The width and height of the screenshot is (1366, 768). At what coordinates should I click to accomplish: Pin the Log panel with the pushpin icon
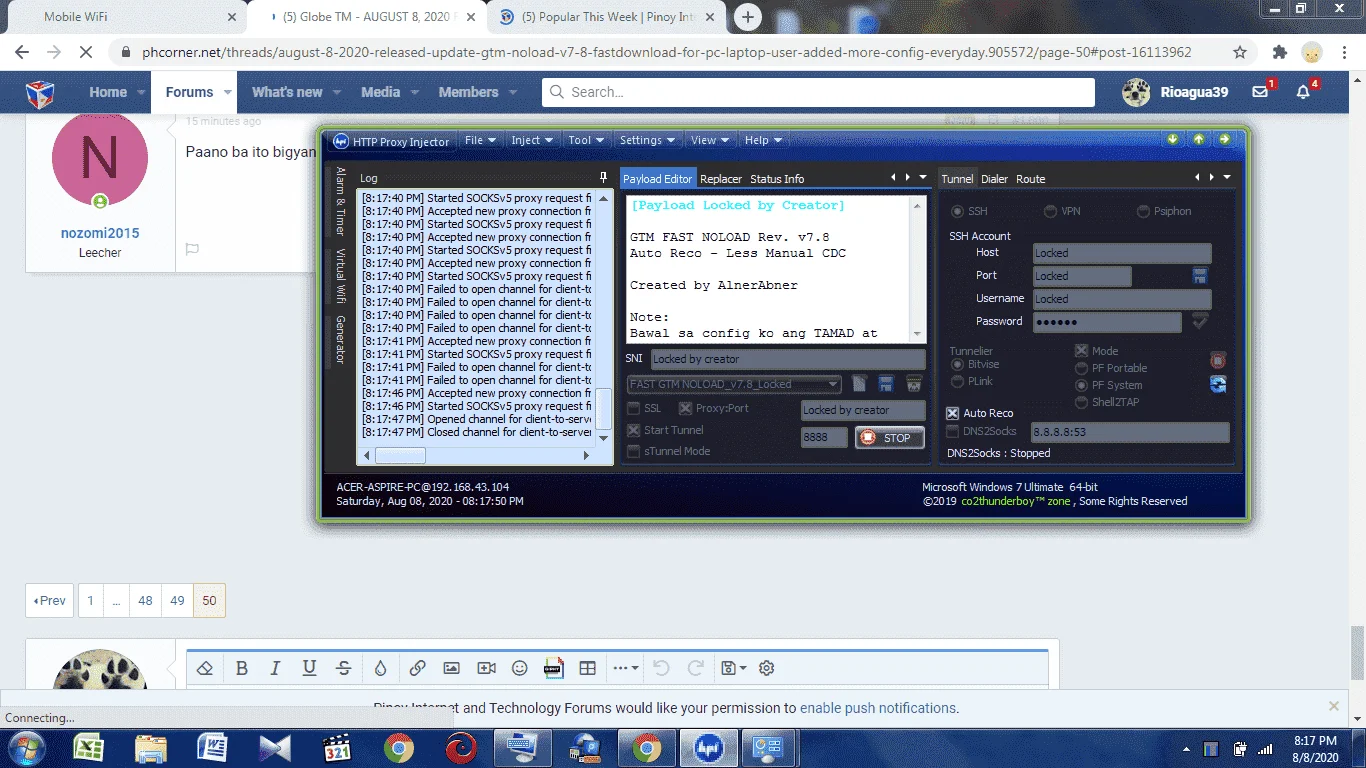[x=603, y=178]
